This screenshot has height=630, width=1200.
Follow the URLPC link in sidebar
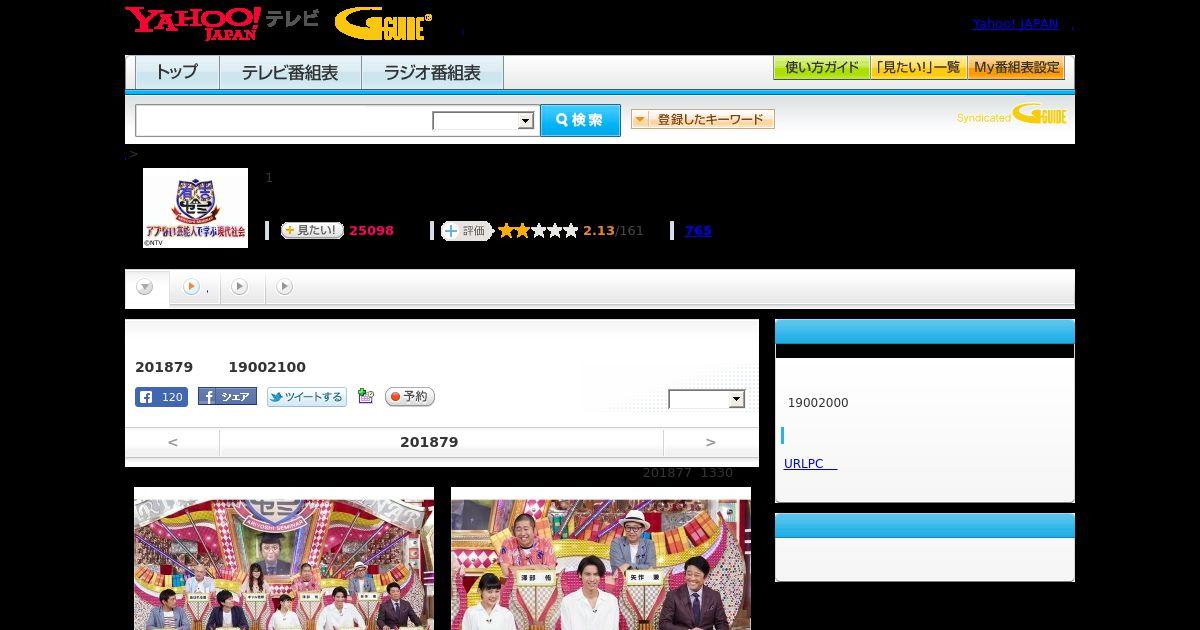[810, 464]
